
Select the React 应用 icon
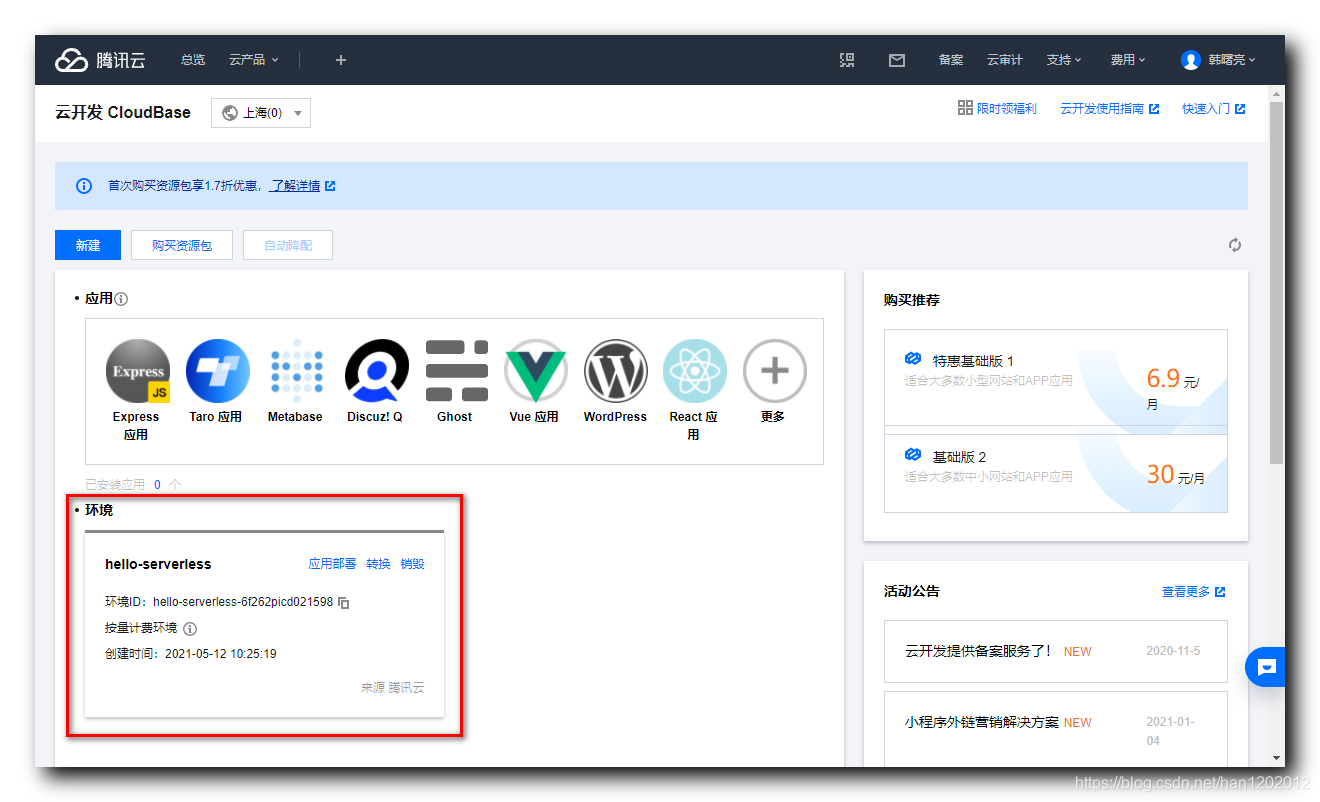coord(694,371)
